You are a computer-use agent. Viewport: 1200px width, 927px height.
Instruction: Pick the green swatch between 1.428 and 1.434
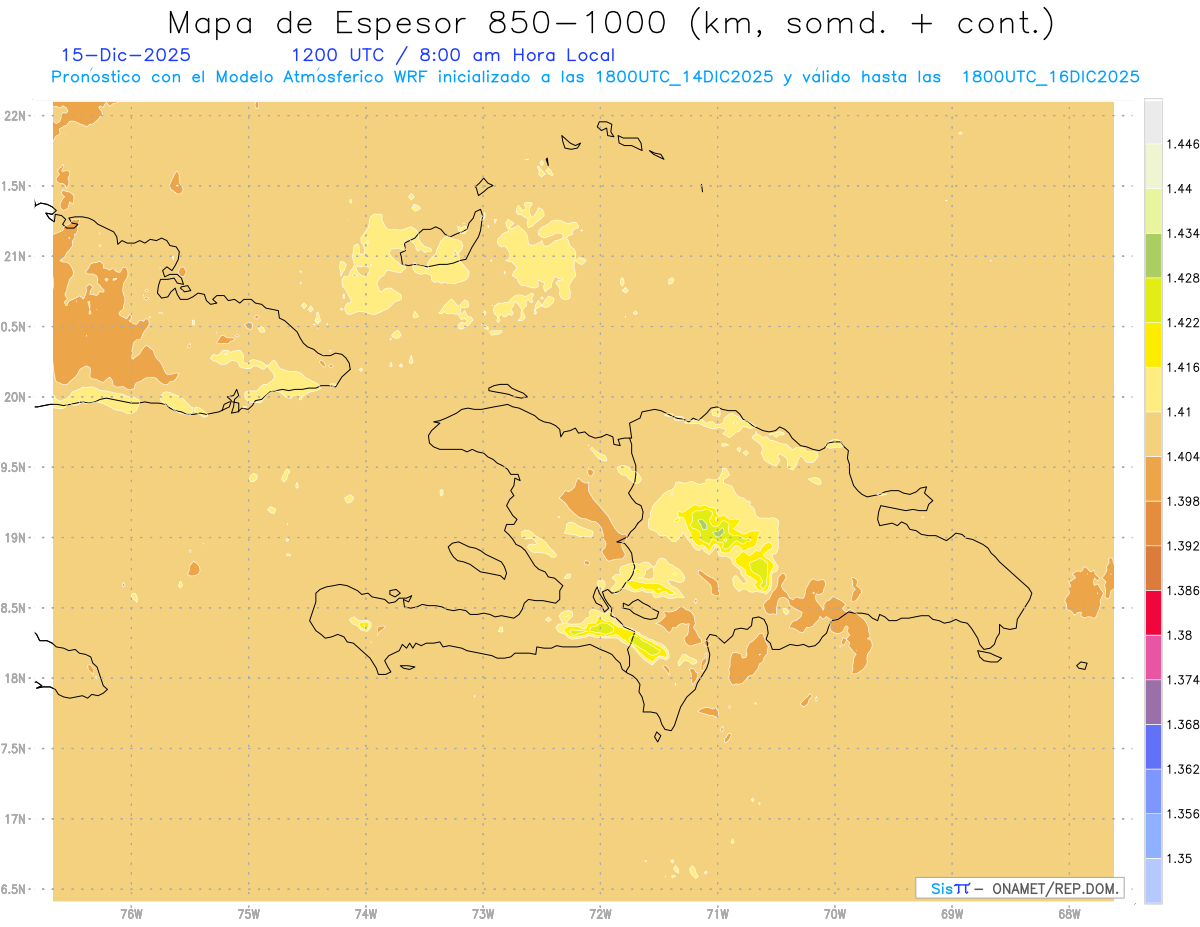[1153, 256]
